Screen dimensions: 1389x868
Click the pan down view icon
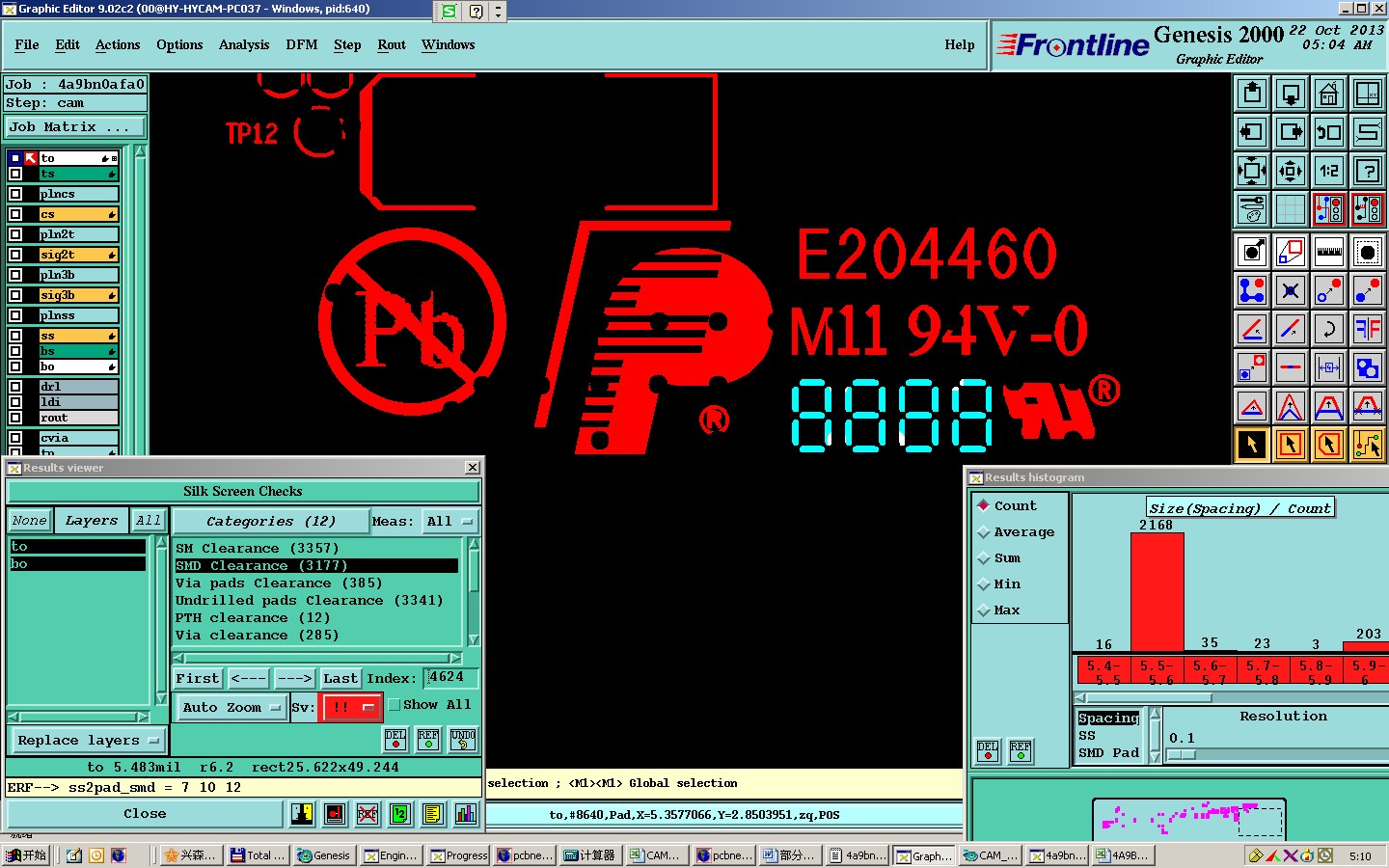1291,94
